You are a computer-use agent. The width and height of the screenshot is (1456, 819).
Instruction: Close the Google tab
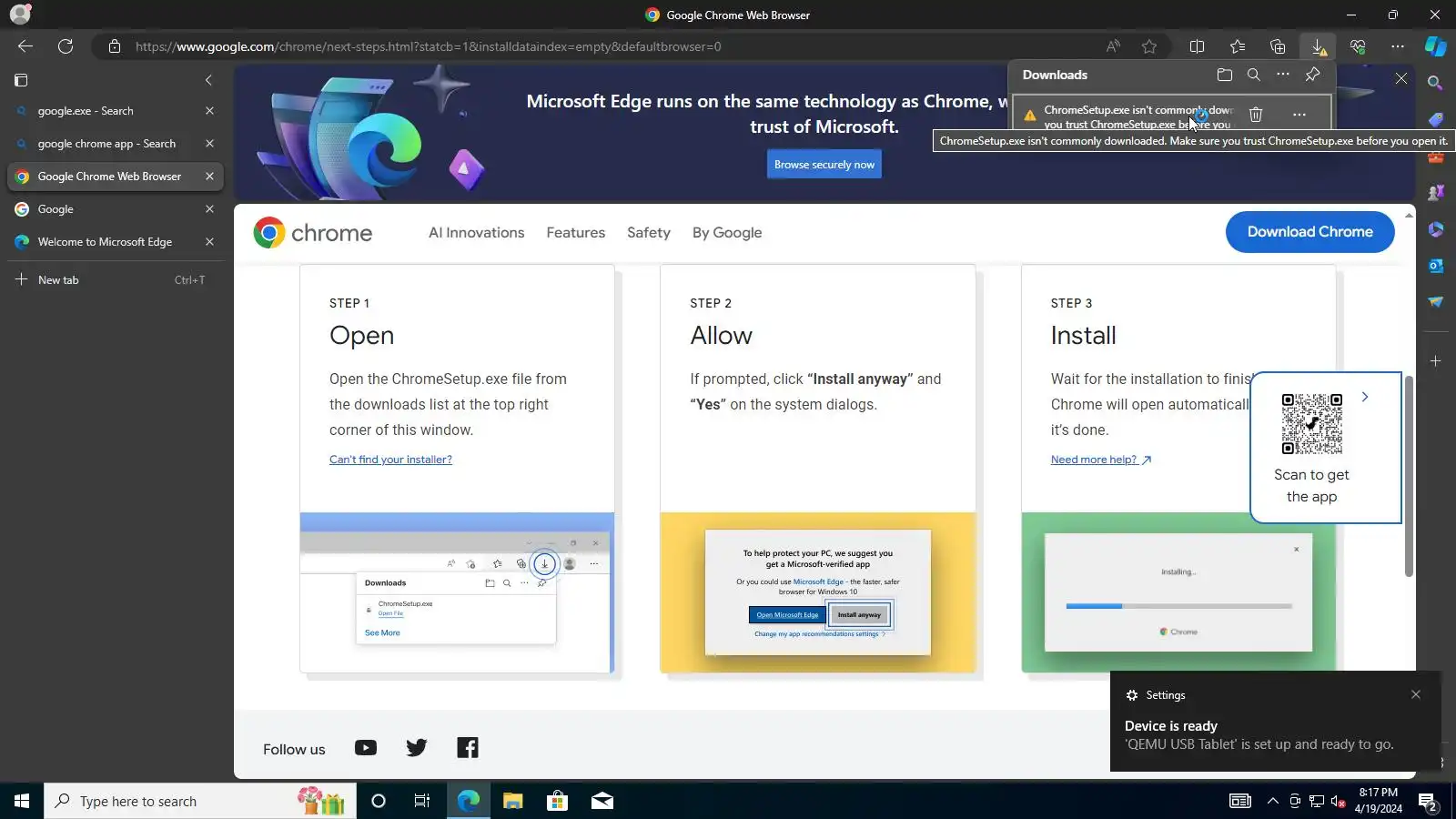tap(209, 209)
